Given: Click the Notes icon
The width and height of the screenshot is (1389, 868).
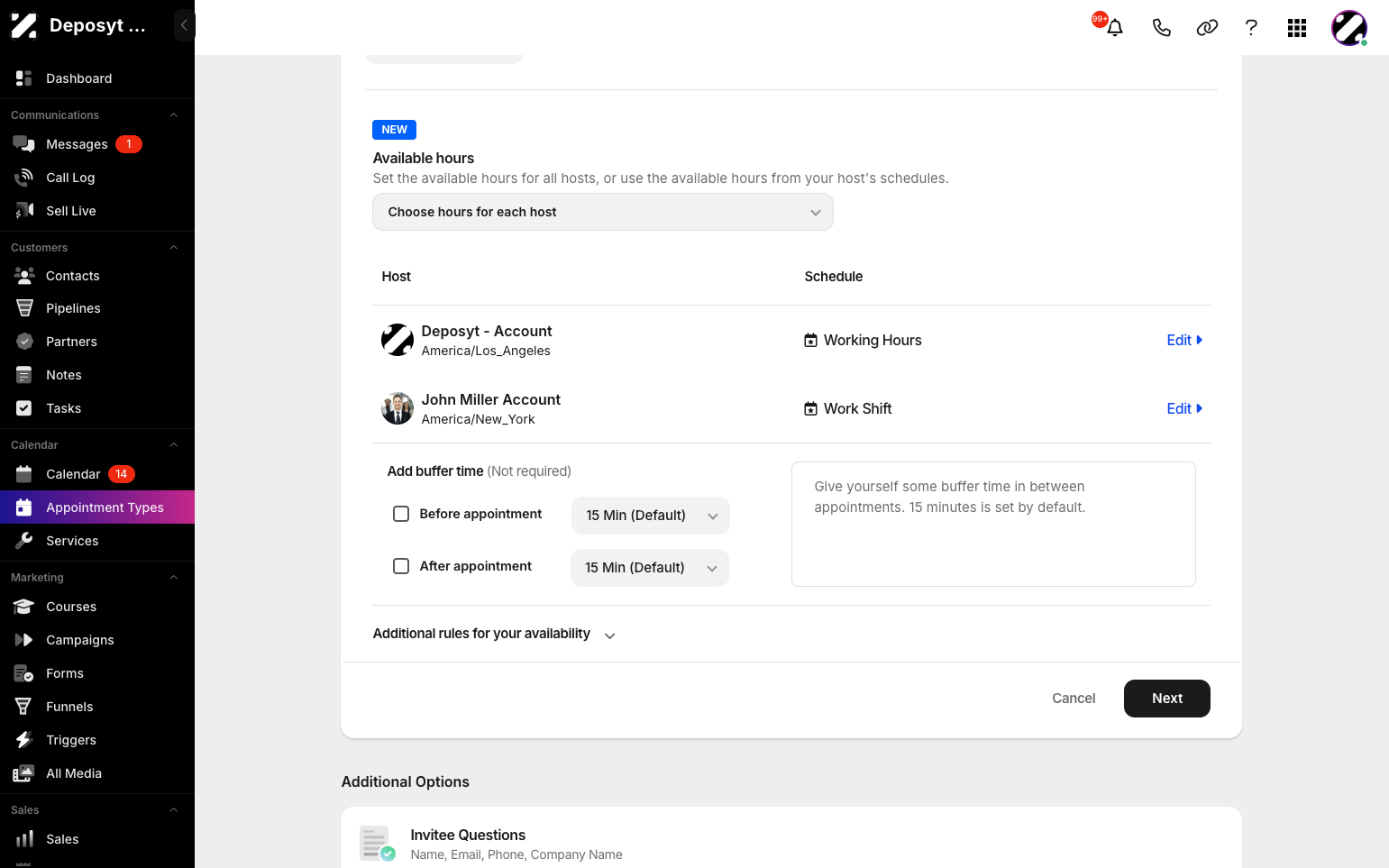Looking at the screenshot, I should click(24, 375).
